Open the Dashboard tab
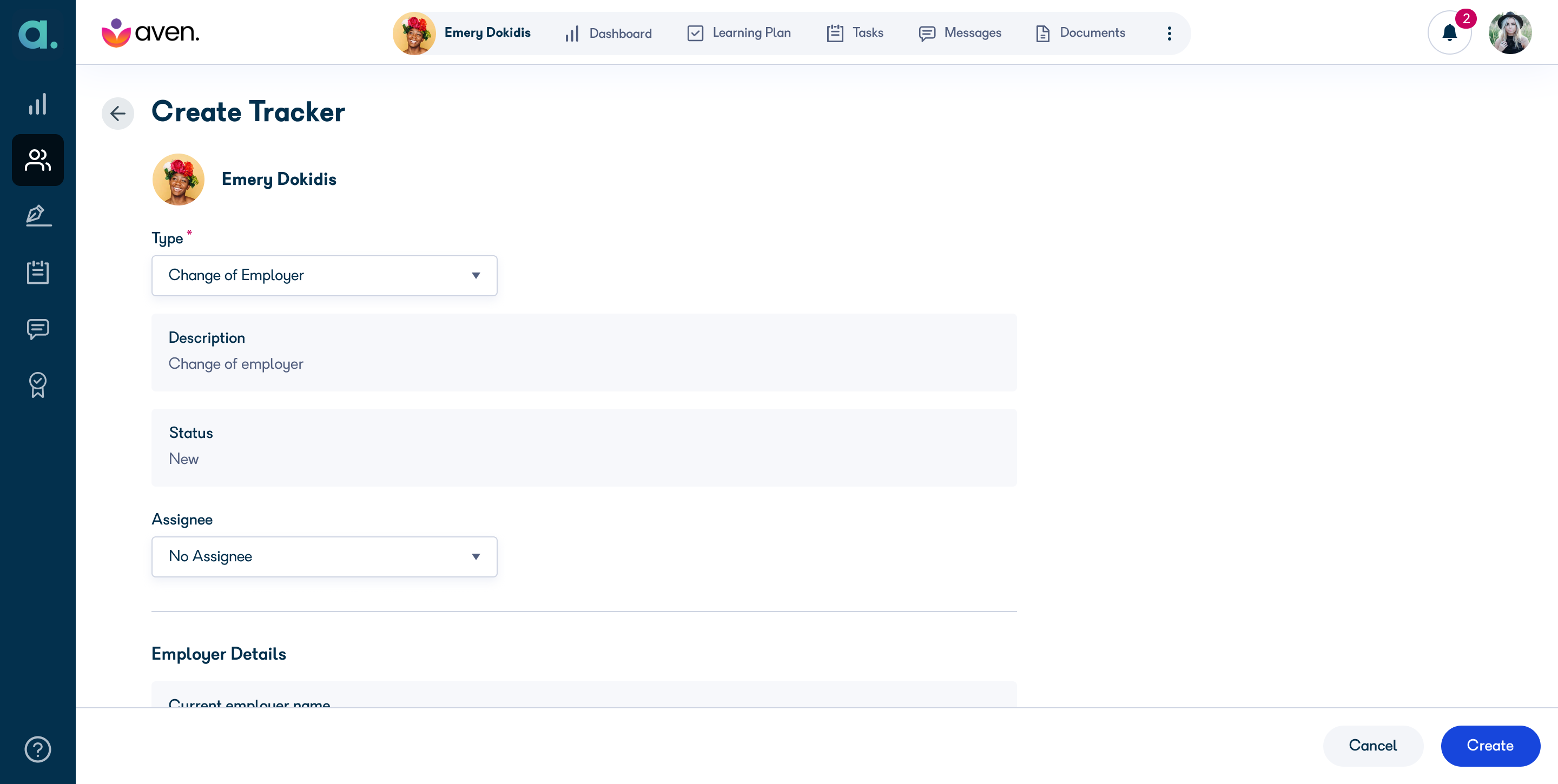The image size is (1558, 784). tap(608, 33)
